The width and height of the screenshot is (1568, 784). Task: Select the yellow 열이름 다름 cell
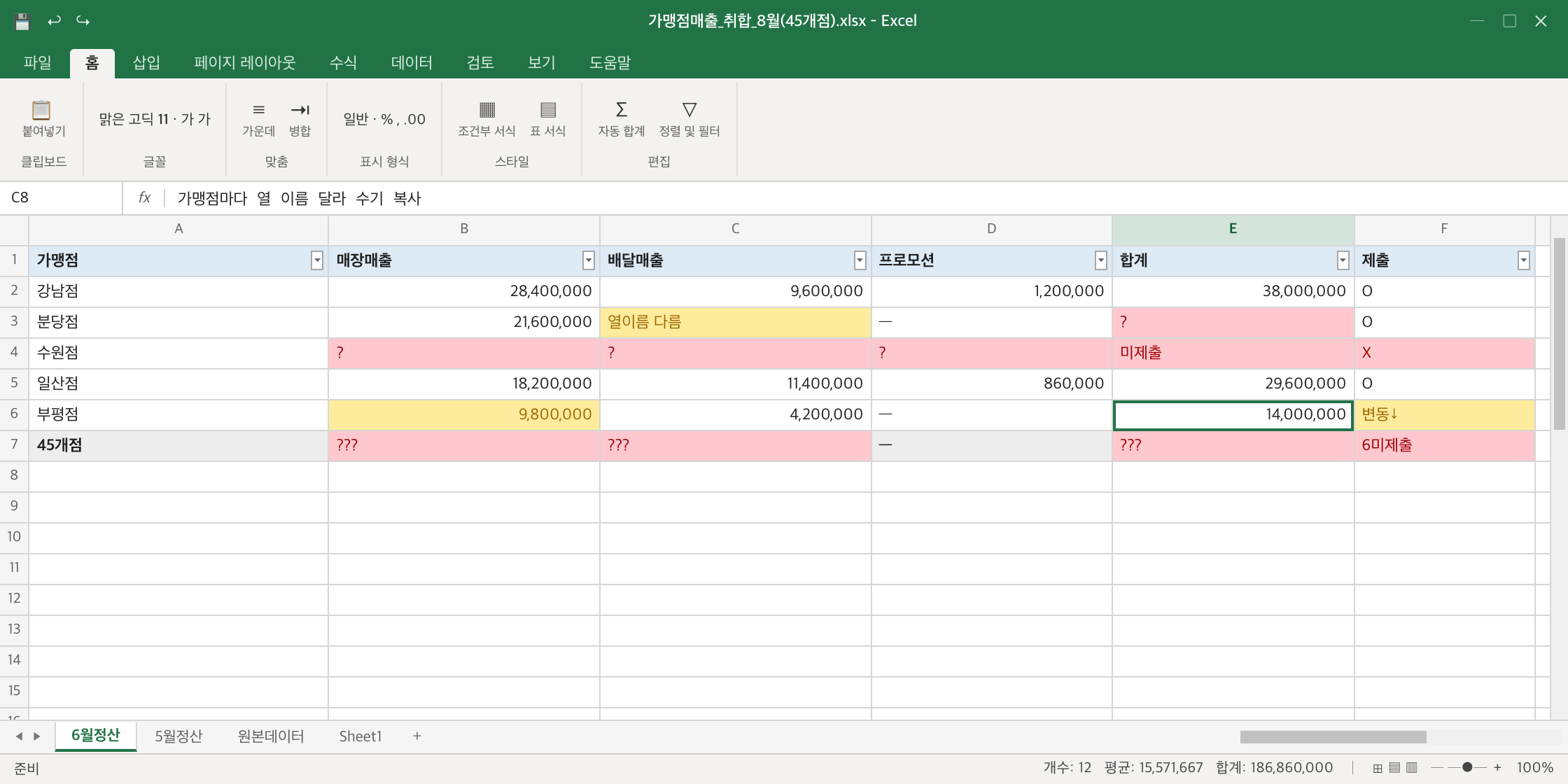[x=736, y=323]
